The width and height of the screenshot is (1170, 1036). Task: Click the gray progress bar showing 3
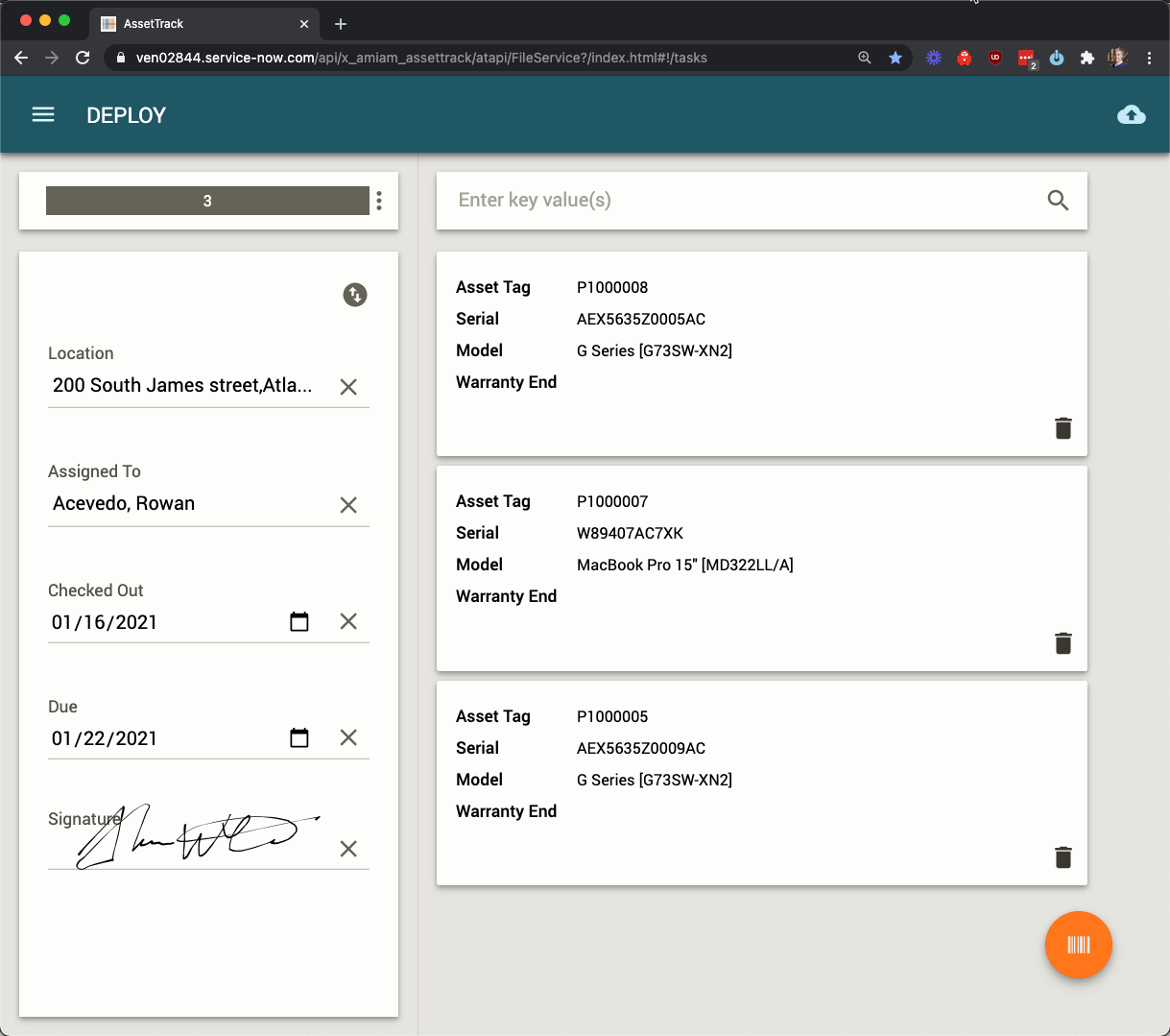(207, 201)
